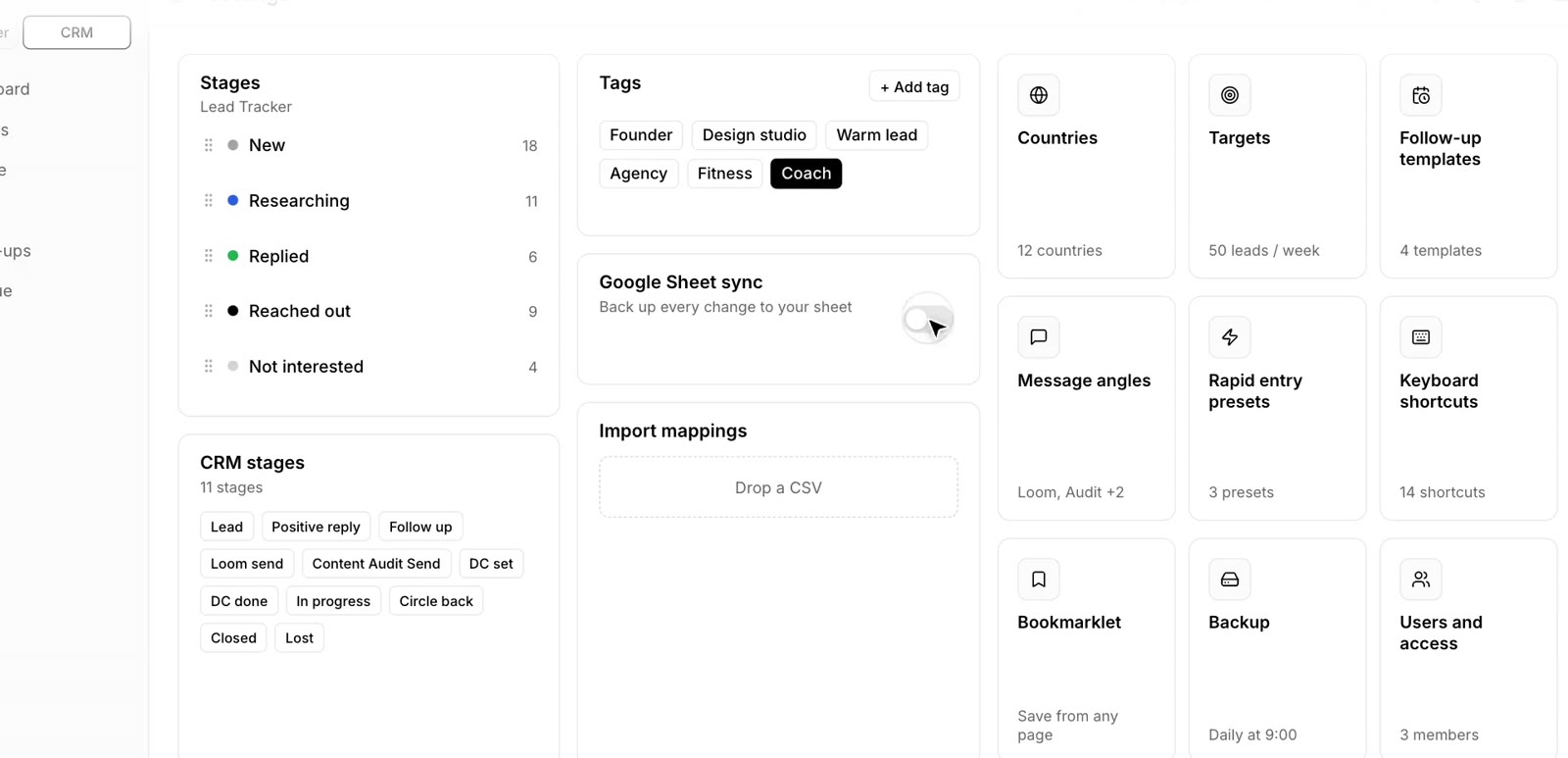1568x758 pixels.
Task: Open the Countries globe icon
Action: tap(1039, 95)
